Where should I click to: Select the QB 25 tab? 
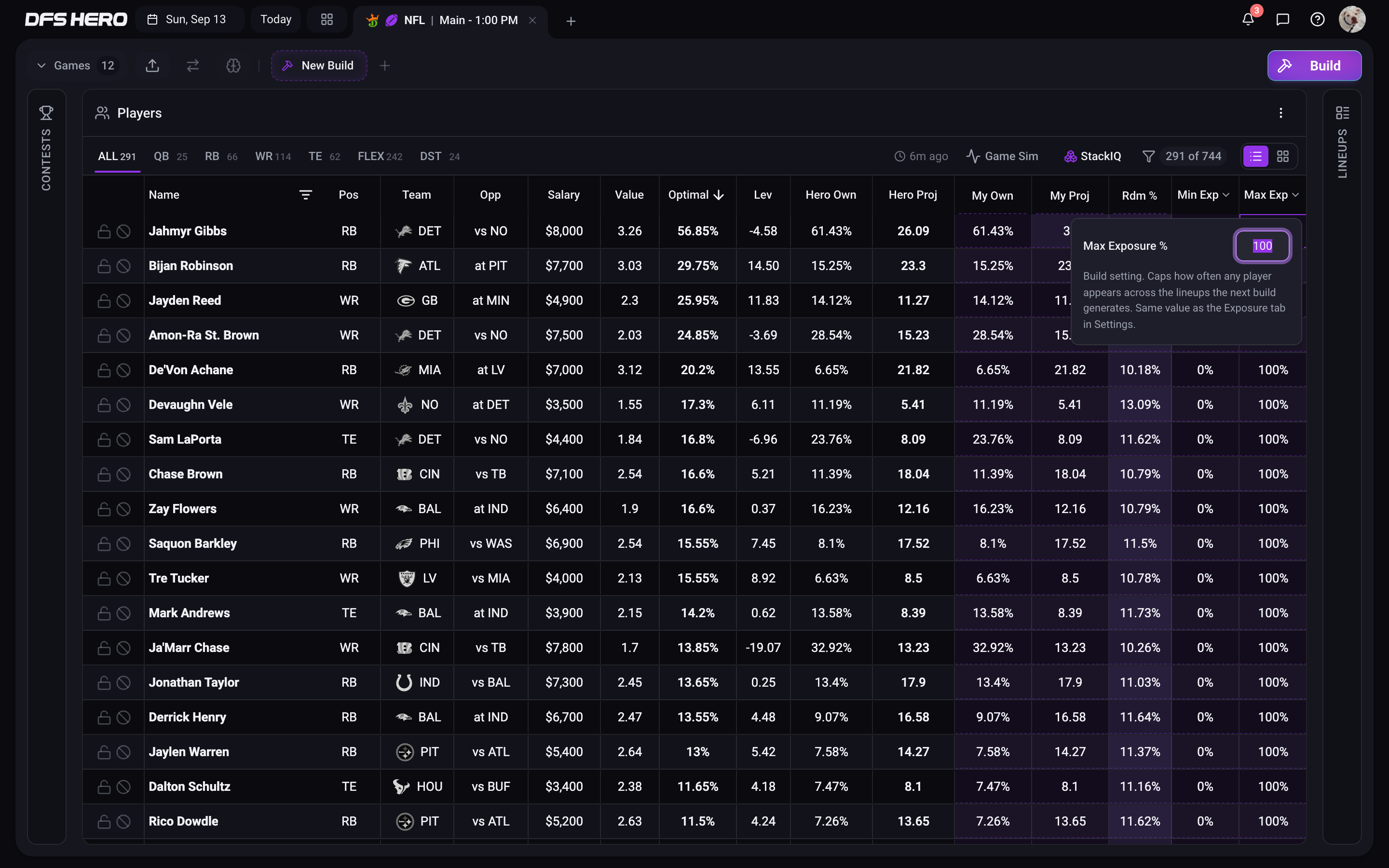tap(170, 156)
